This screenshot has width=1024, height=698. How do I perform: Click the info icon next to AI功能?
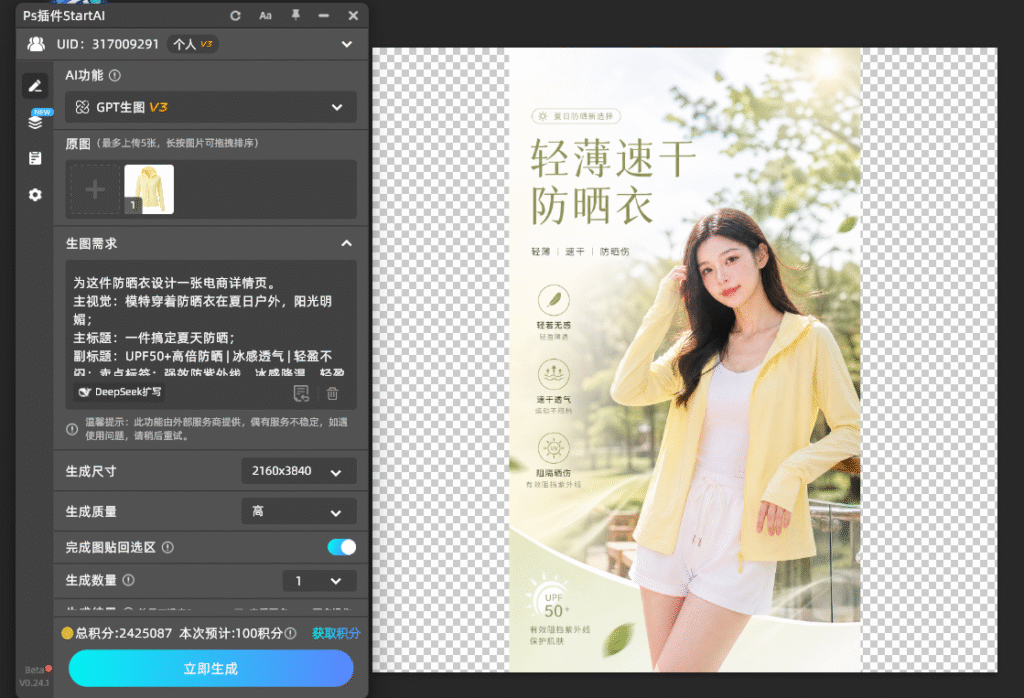coord(115,76)
